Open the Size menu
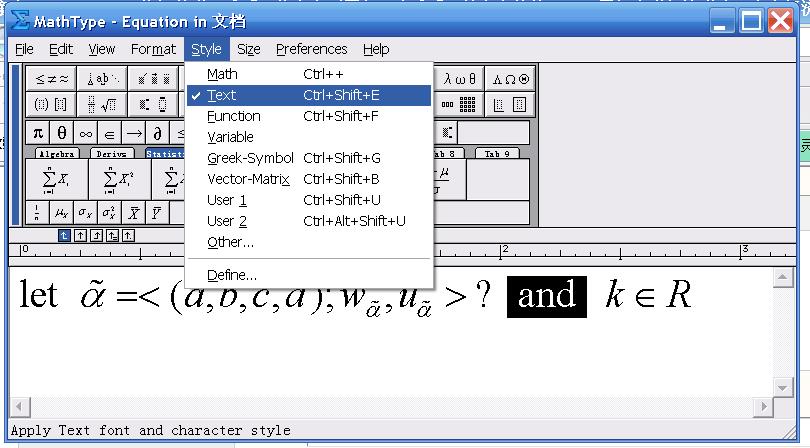This screenshot has height=448, width=810. (248, 49)
